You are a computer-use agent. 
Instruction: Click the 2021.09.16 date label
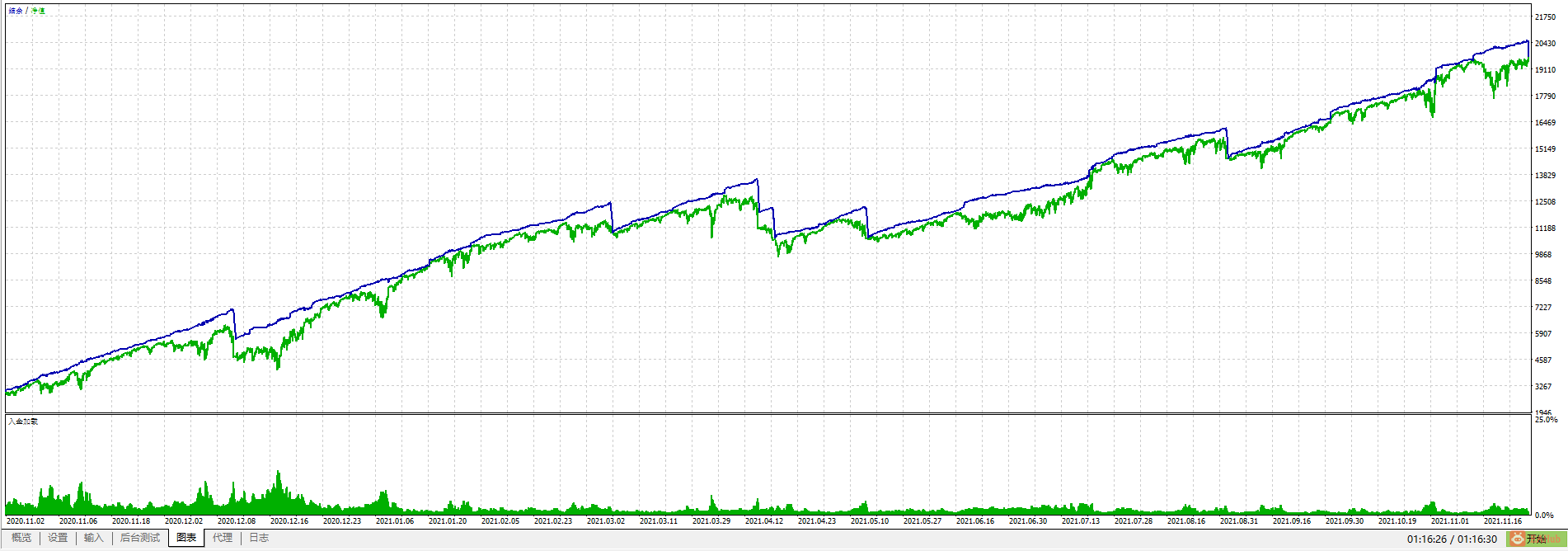tap(1292, 520)
